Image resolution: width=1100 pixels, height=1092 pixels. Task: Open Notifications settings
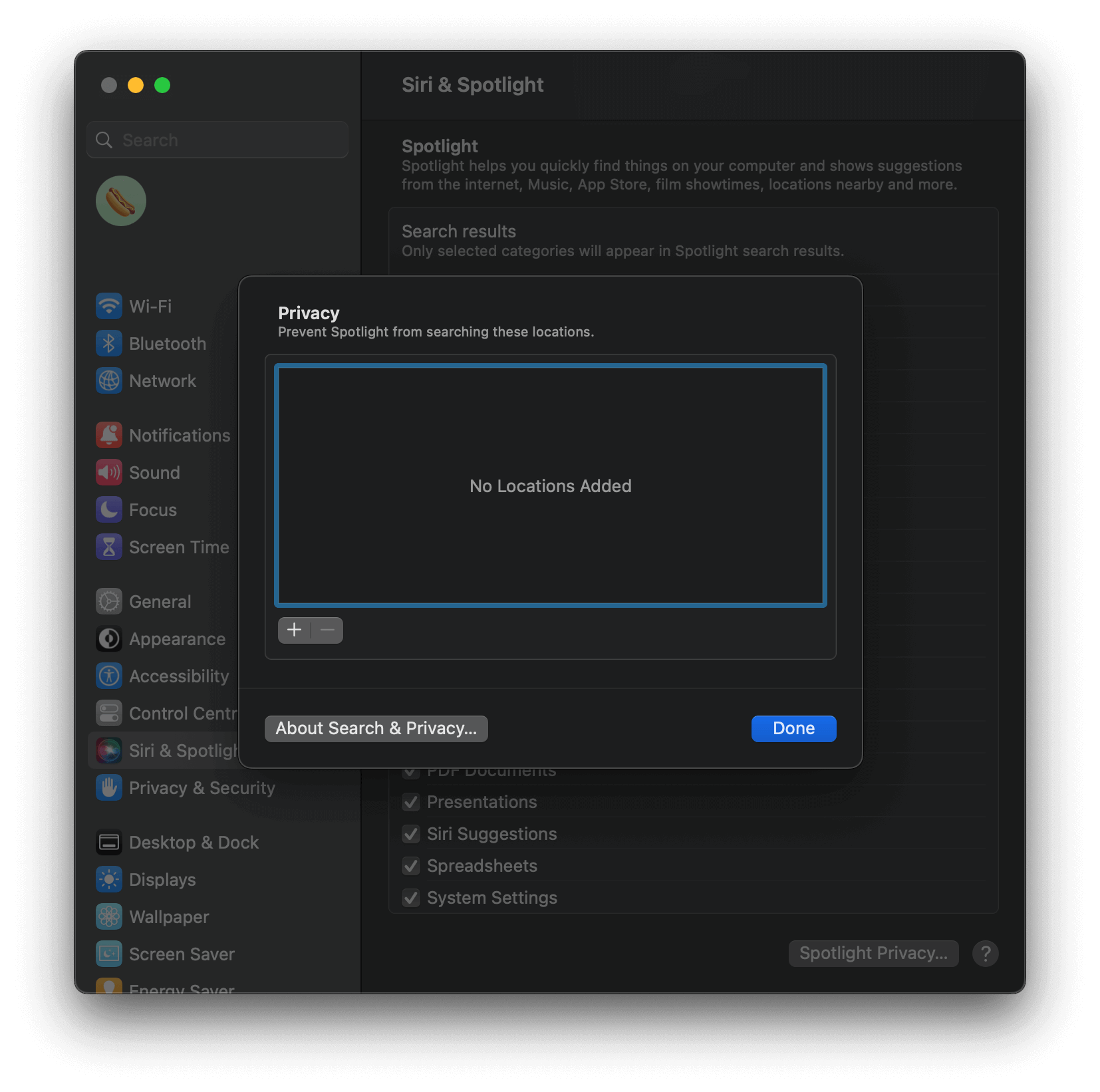pyautogui.click(x=180, y=435)
